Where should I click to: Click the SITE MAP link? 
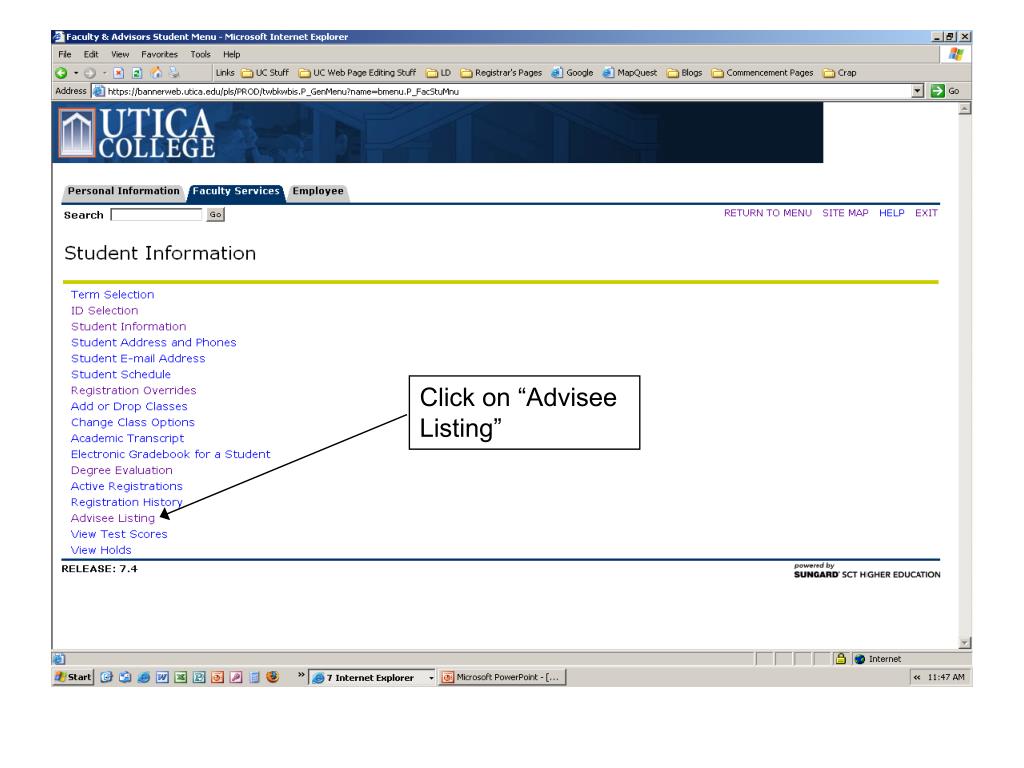pos(845,213)
